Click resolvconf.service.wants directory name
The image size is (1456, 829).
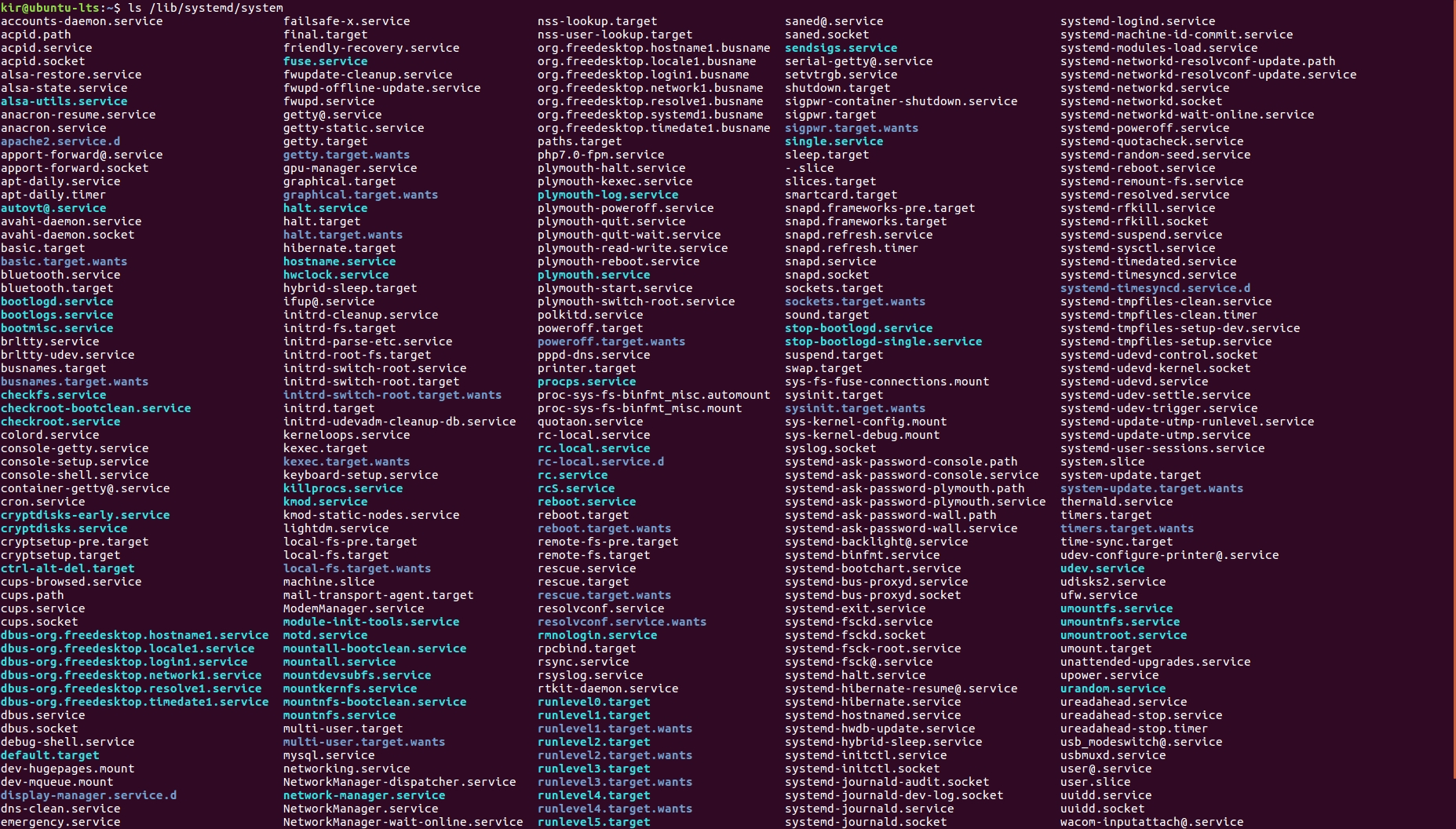click(x=622, y=622)
